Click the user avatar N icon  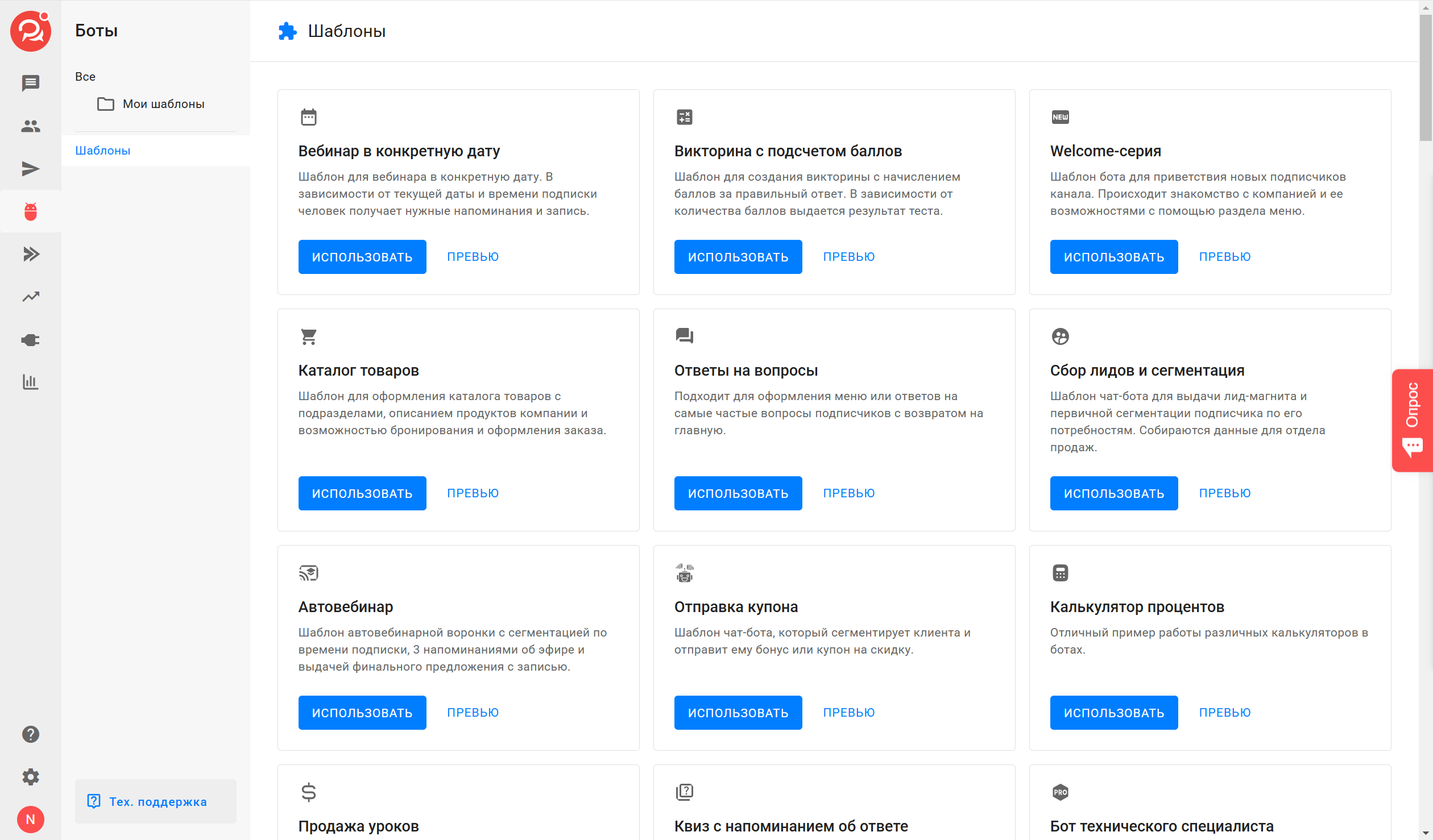pyautogui.click(x=31, y=820)
